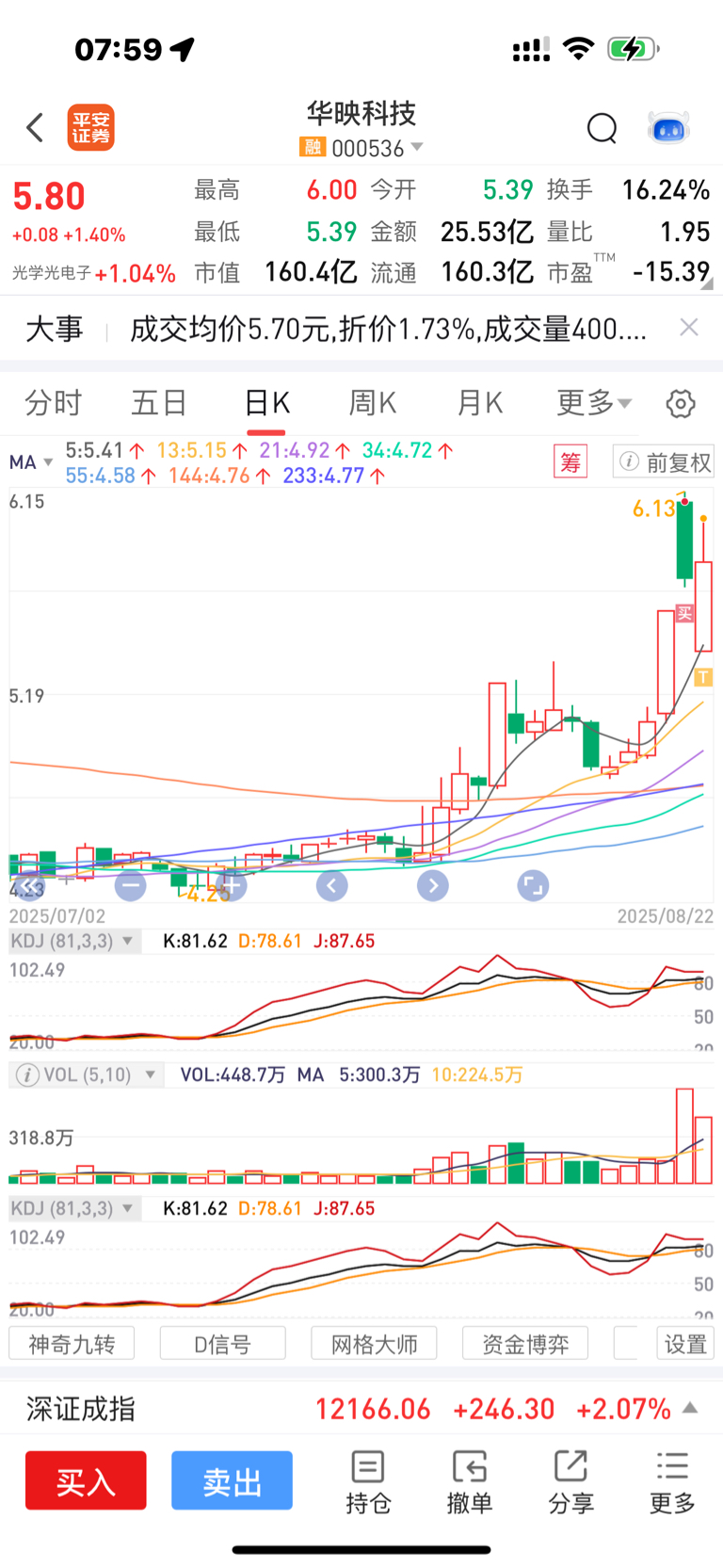Open the robot assistant icon

click(x=668, y=127)
